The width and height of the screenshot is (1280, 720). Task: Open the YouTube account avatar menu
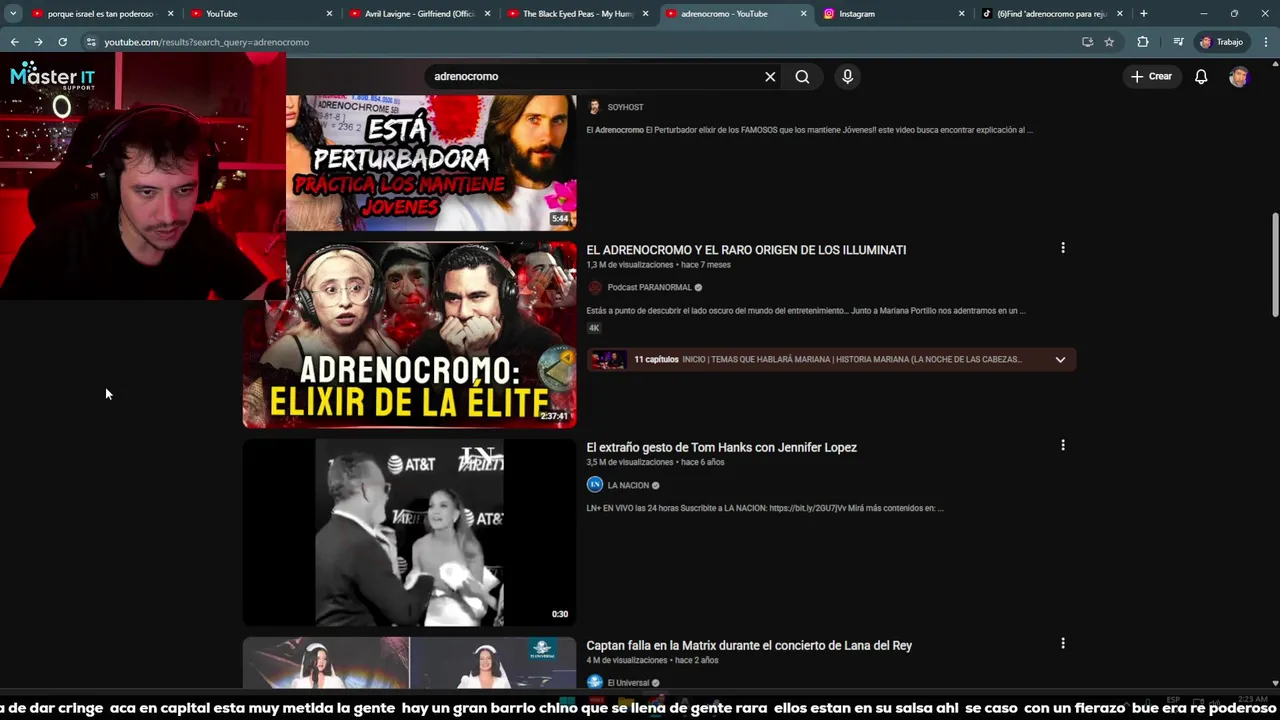1239,77
